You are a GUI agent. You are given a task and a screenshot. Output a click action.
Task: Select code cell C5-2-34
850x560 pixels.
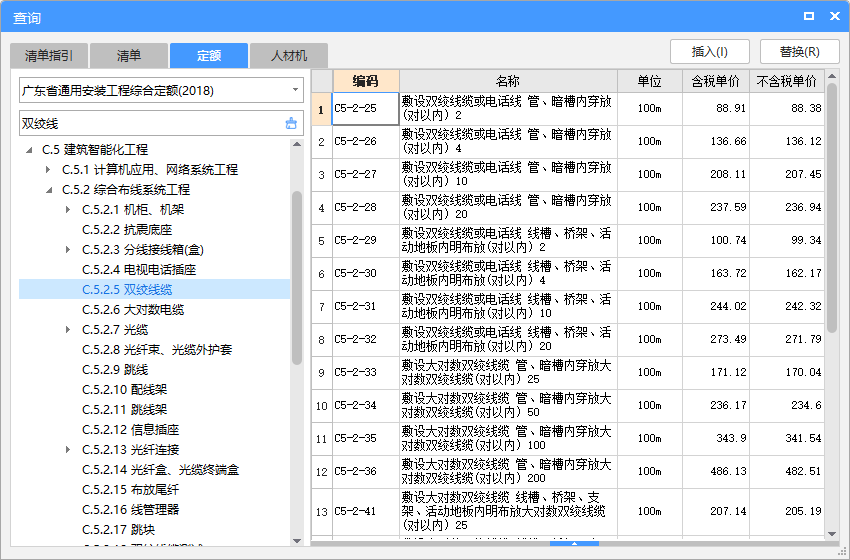366,405
